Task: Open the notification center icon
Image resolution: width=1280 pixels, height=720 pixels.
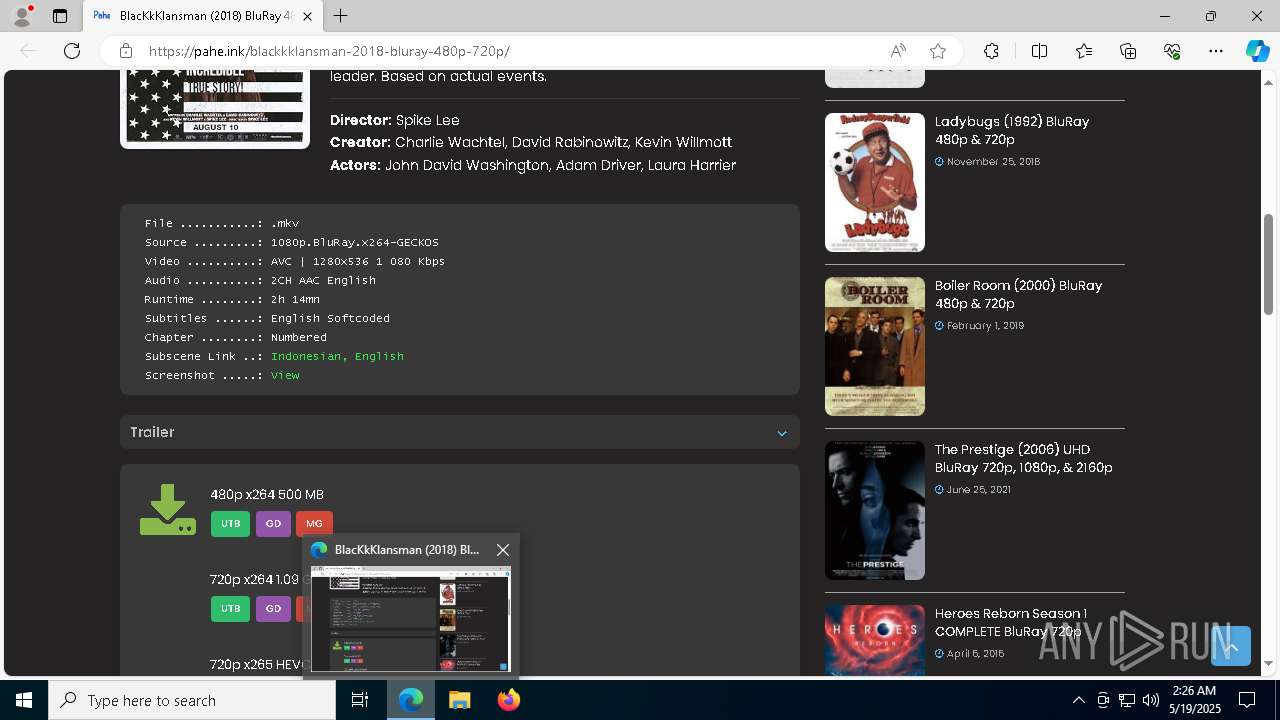Action: 1247,700
